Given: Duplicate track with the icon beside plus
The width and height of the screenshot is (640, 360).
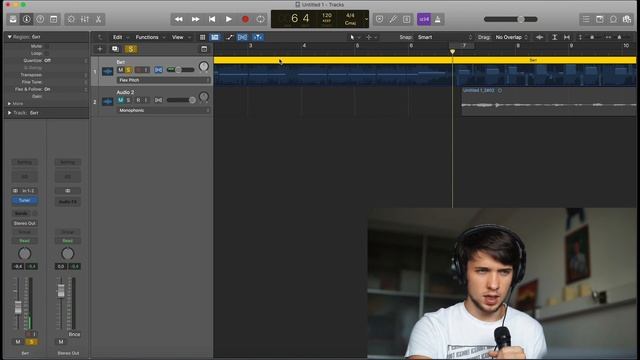Looking at the screenshot, I should tap(115, 49).
